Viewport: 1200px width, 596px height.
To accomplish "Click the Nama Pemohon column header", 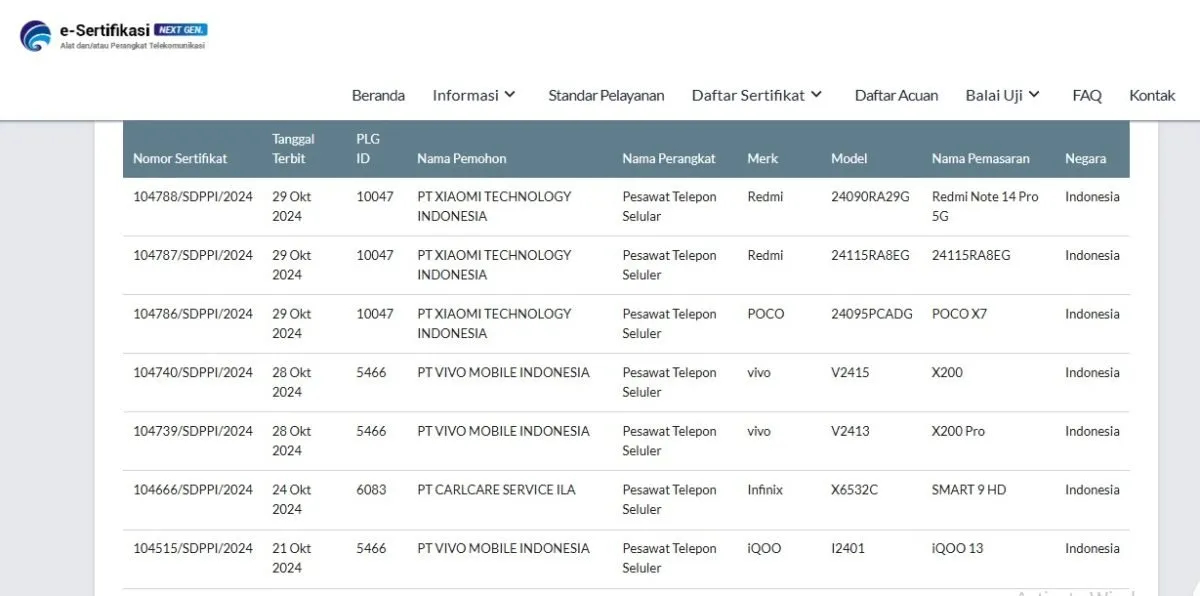I will tap(462, 158).
